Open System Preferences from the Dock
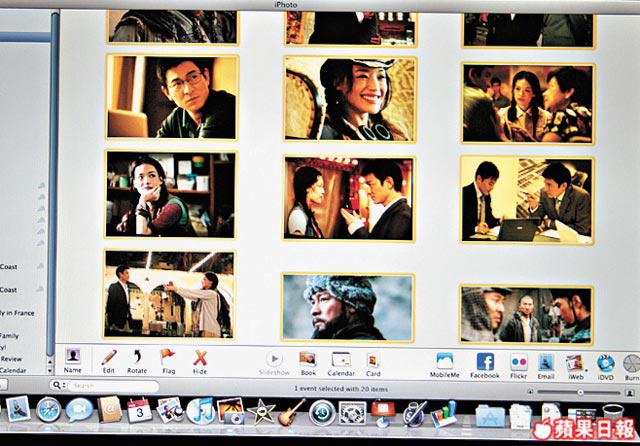The width and height of the screenshot is (640, 446). click(x=353, y=413)
